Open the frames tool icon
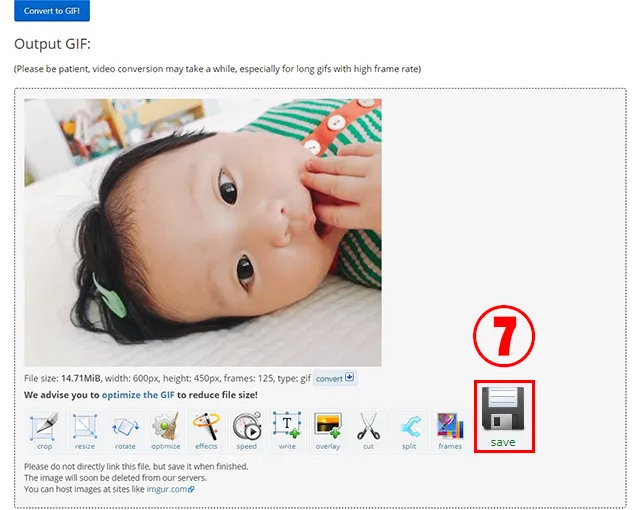 [x=450, y=431]
